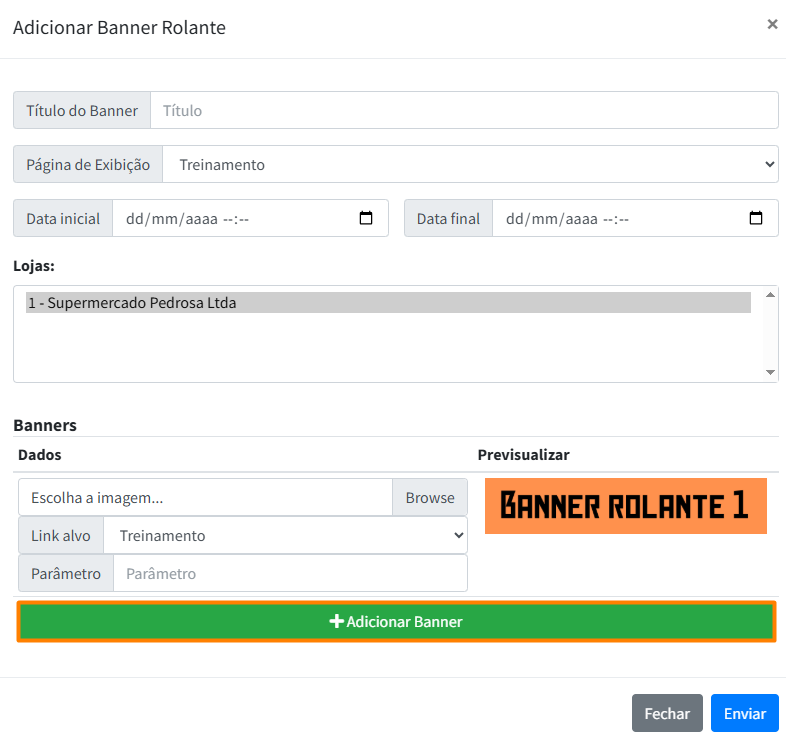
Task: Open the Link alvo dropdown
Action: [285, 535]
